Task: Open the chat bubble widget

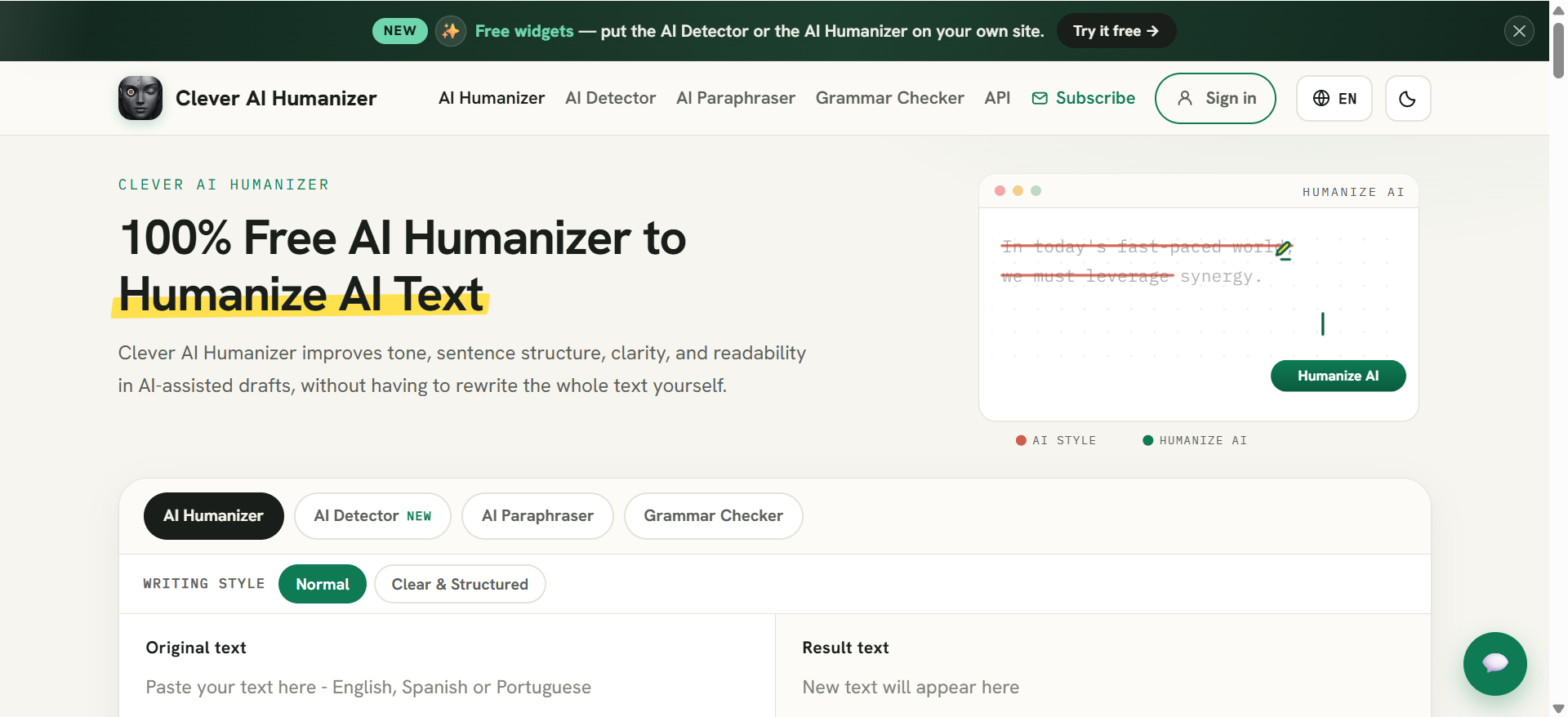Action: (1494, 663)
